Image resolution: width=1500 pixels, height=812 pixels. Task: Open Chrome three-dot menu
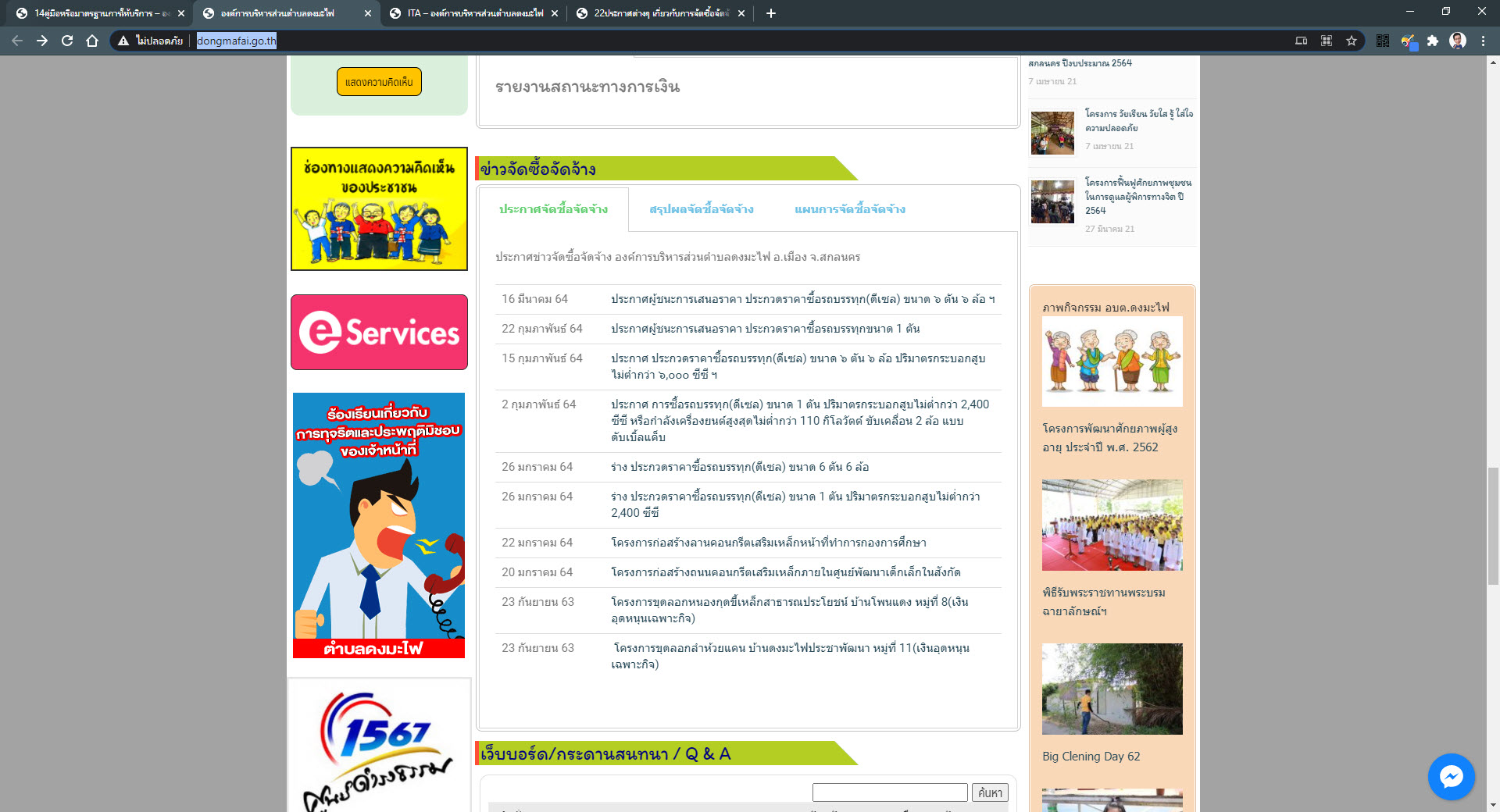[1482, 41]
